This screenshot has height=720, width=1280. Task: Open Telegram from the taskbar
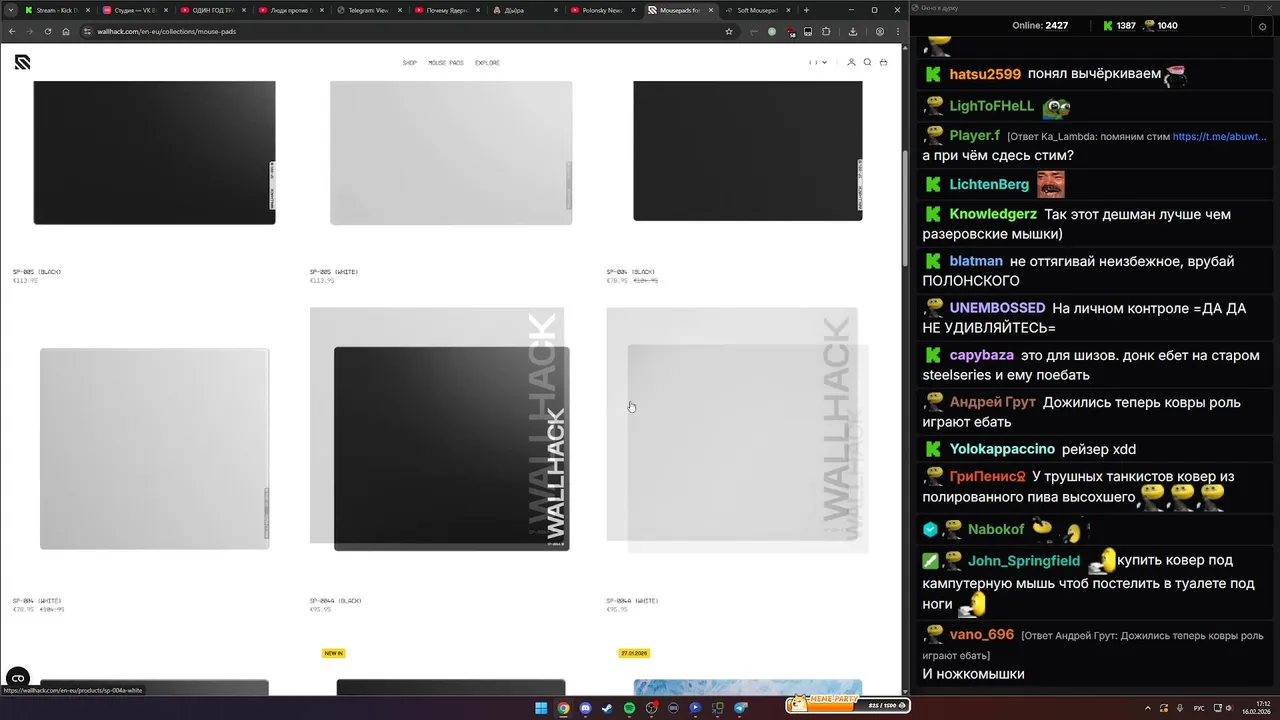click(741, 708)
